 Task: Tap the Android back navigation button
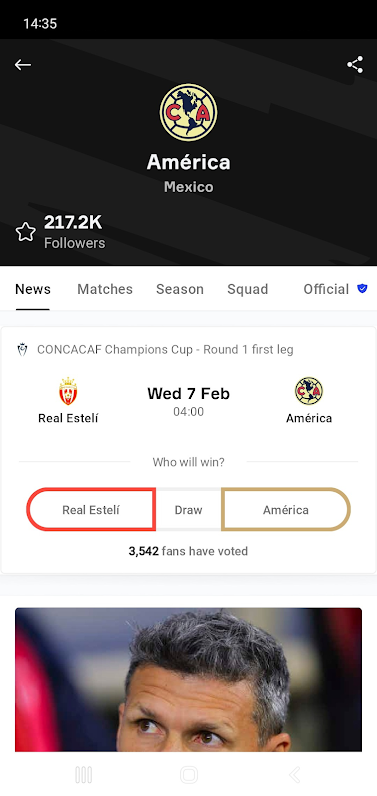[x=294, y=775]
